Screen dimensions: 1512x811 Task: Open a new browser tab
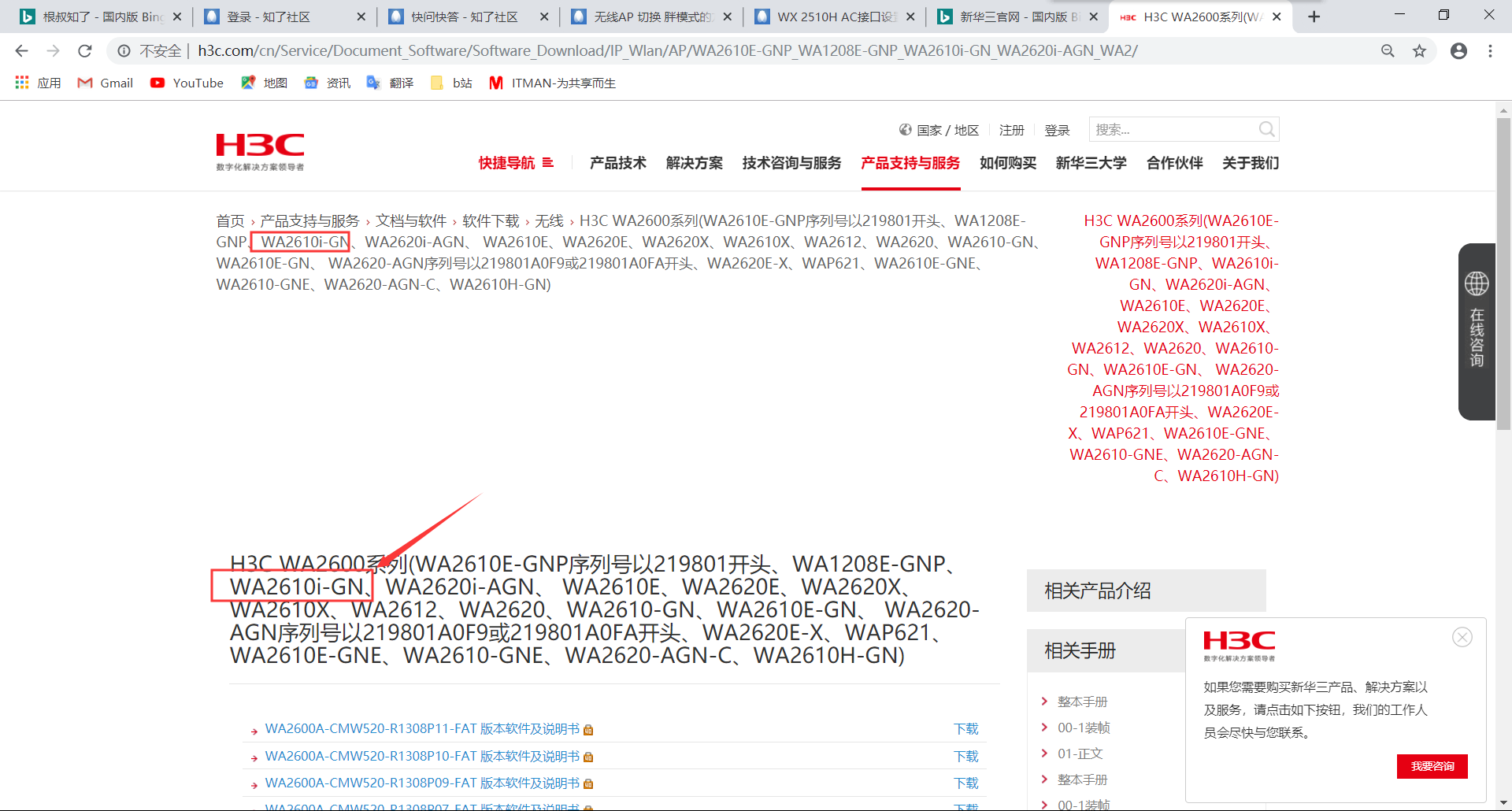click(x=1314, y=17)
